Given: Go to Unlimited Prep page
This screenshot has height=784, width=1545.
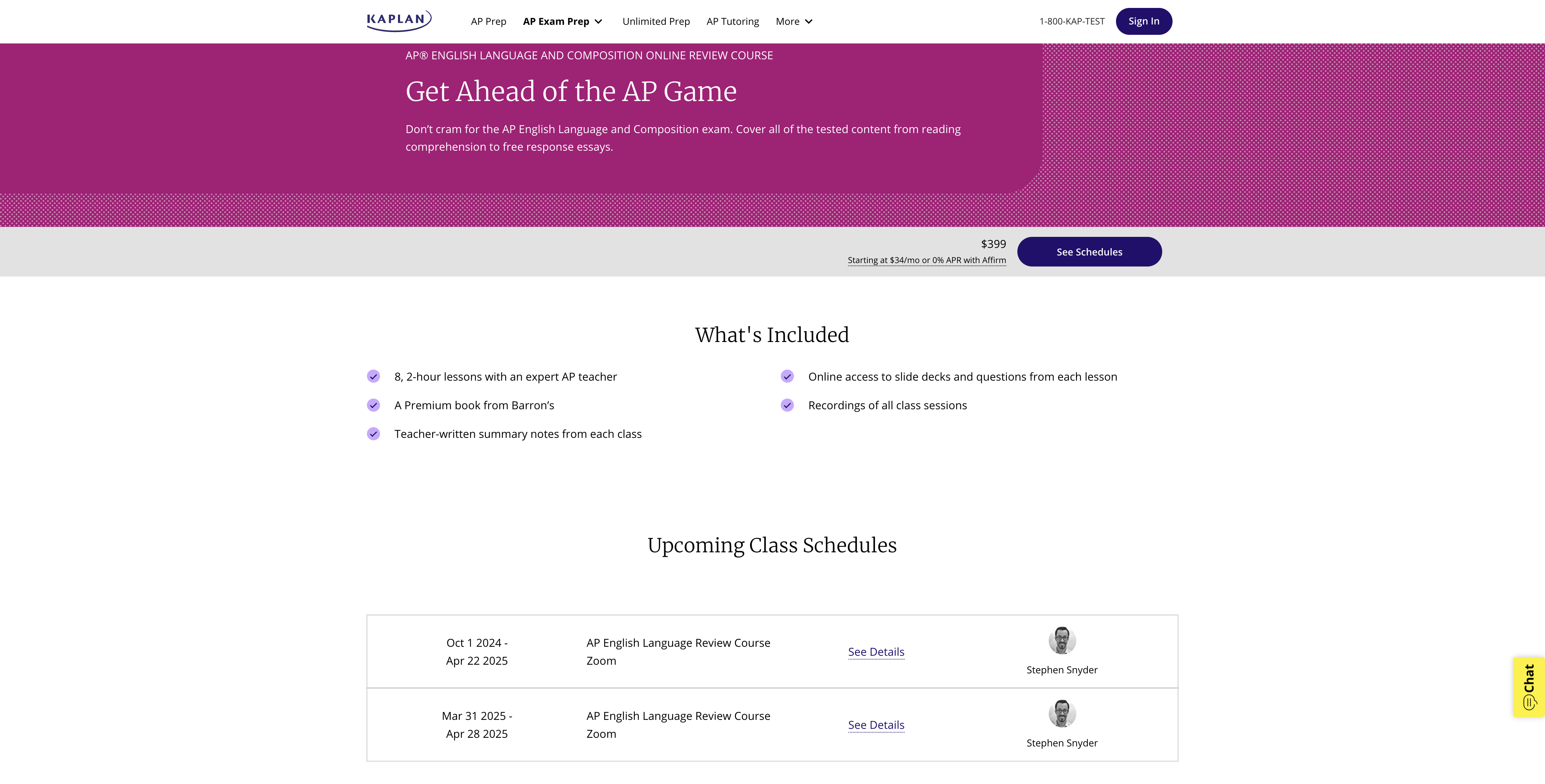Looking at the screenshot, I should pyautogui.click(x=656, y=22).
